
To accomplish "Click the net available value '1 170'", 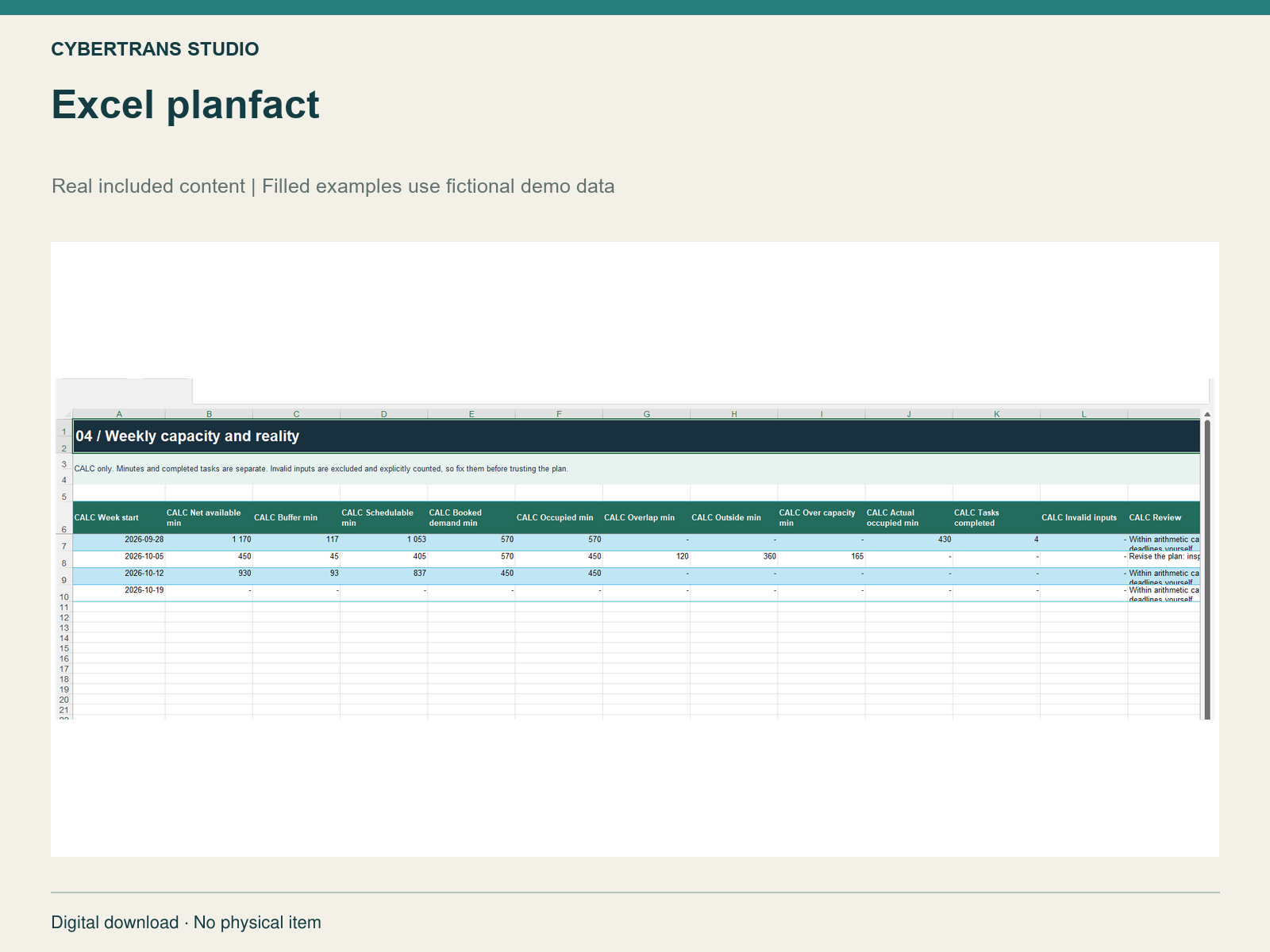I will 209,543.
